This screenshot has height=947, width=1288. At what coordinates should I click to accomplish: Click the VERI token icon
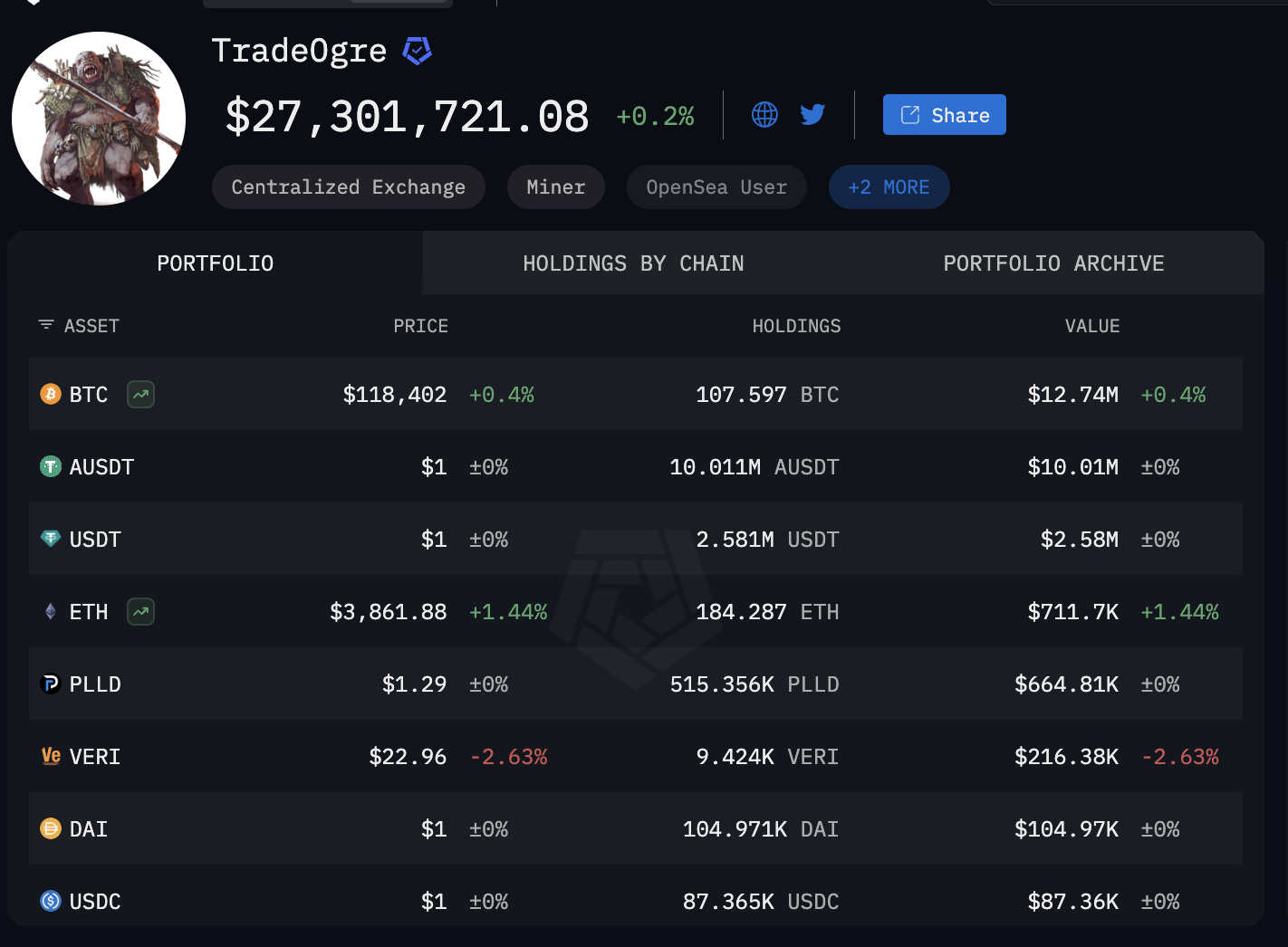click(x=51, y=756)
